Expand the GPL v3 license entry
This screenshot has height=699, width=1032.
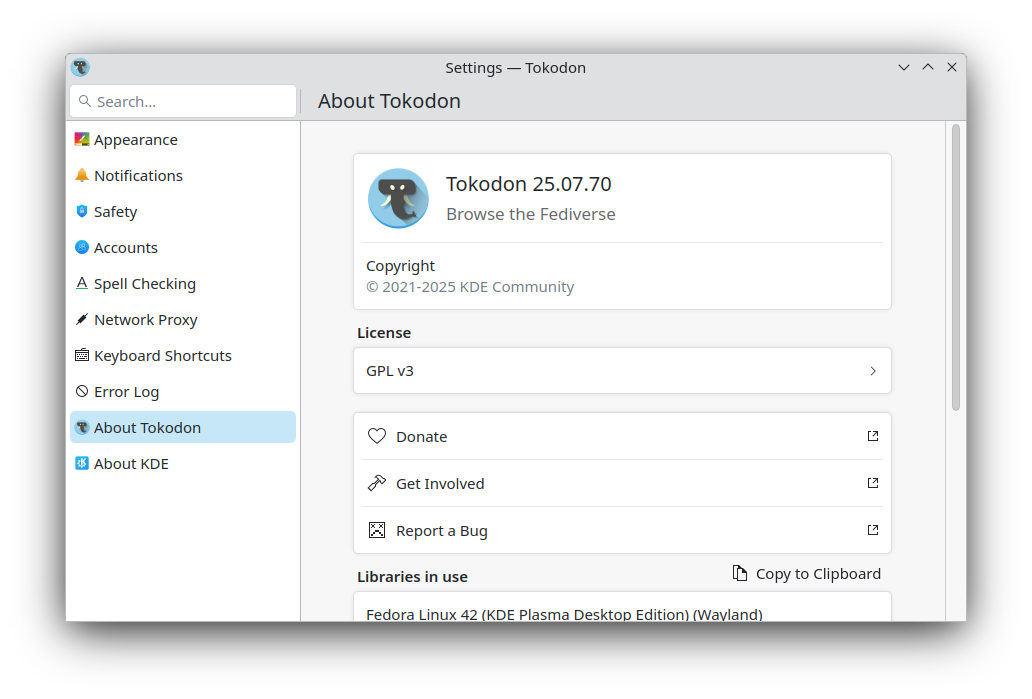(623, 371)
